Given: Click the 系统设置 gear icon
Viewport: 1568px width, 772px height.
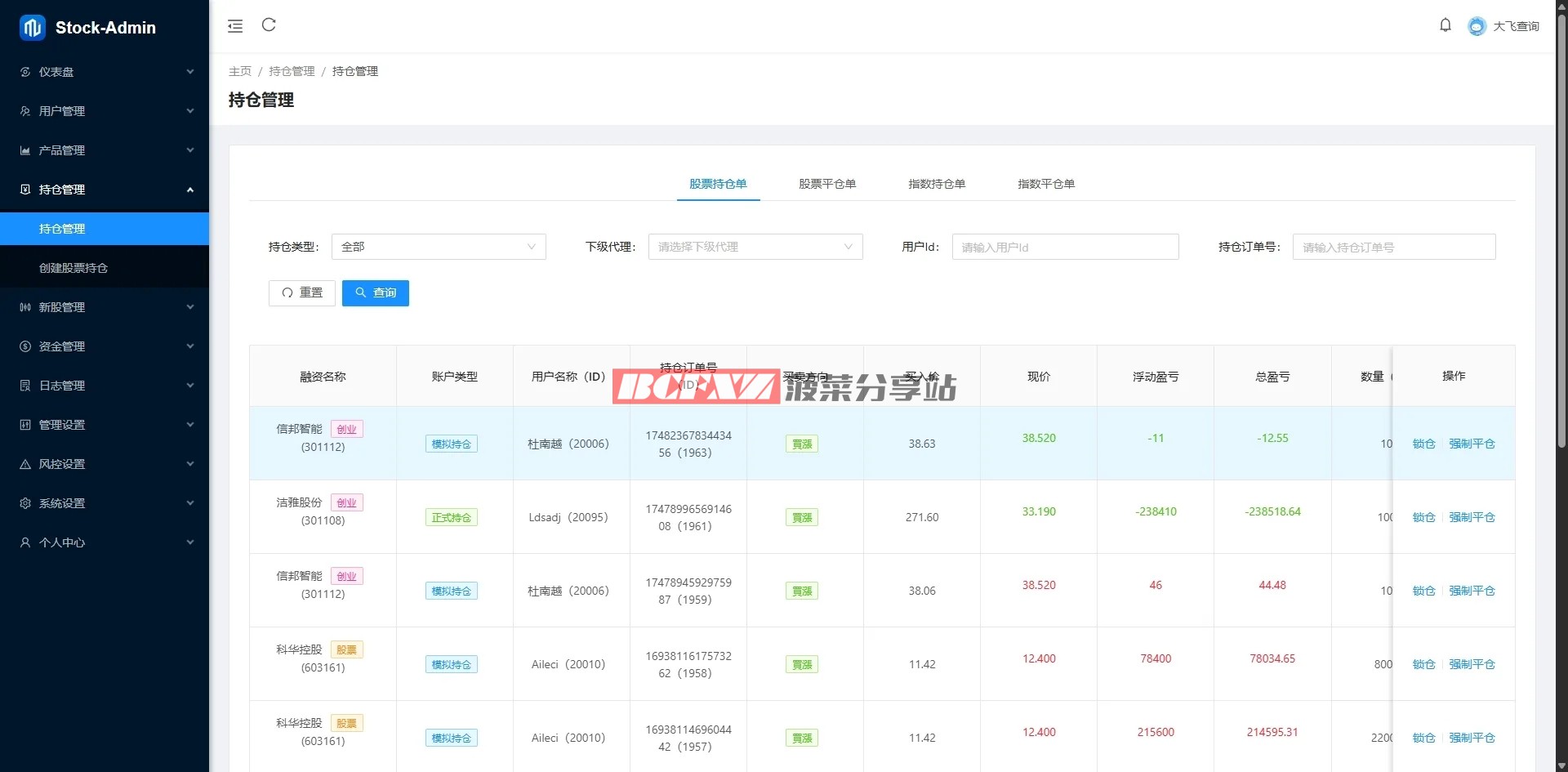Looking at the screenshot, I should tap(25, 503).
